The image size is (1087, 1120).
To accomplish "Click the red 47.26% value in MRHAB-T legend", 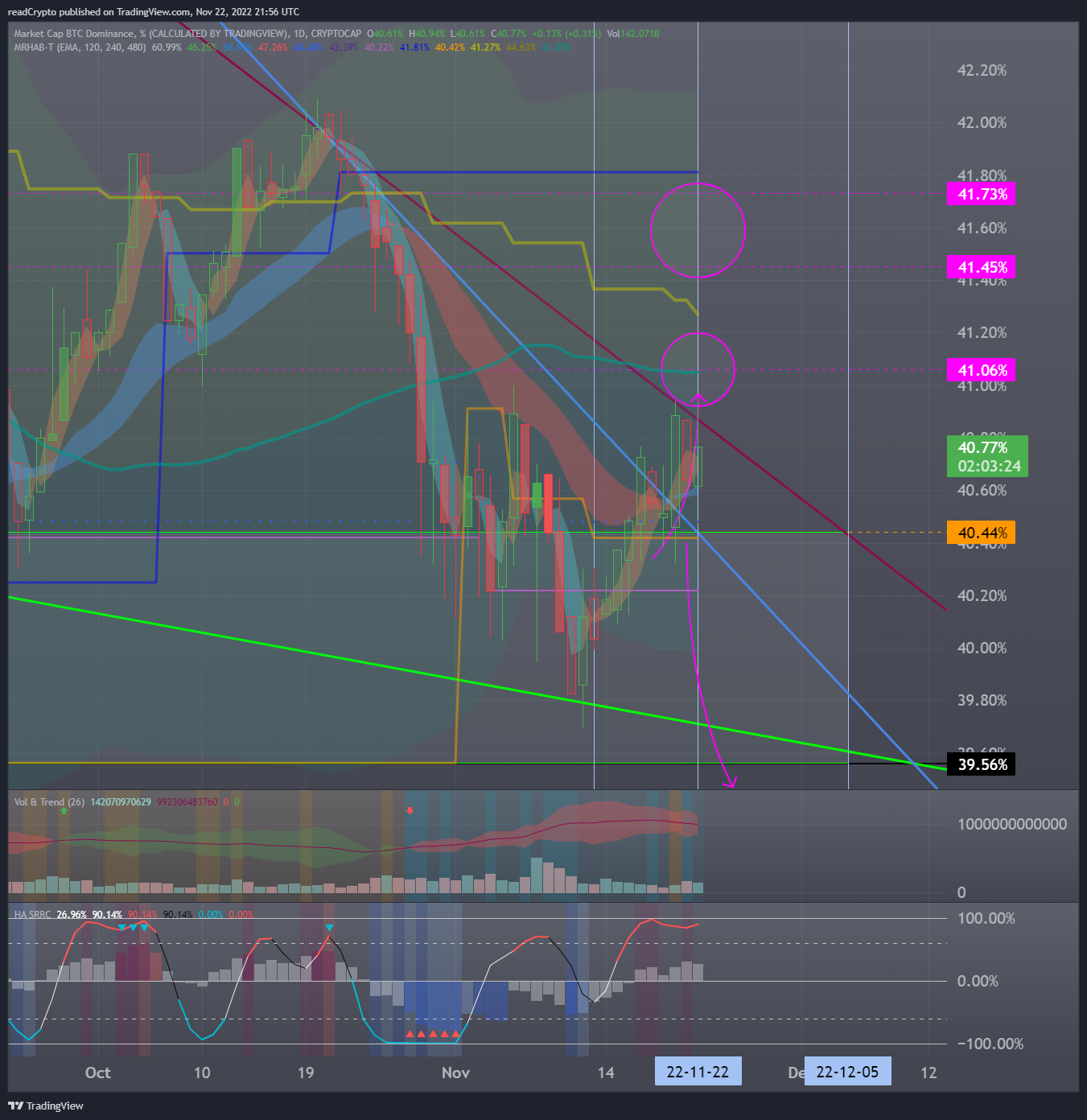I will [x=273, y=47].
